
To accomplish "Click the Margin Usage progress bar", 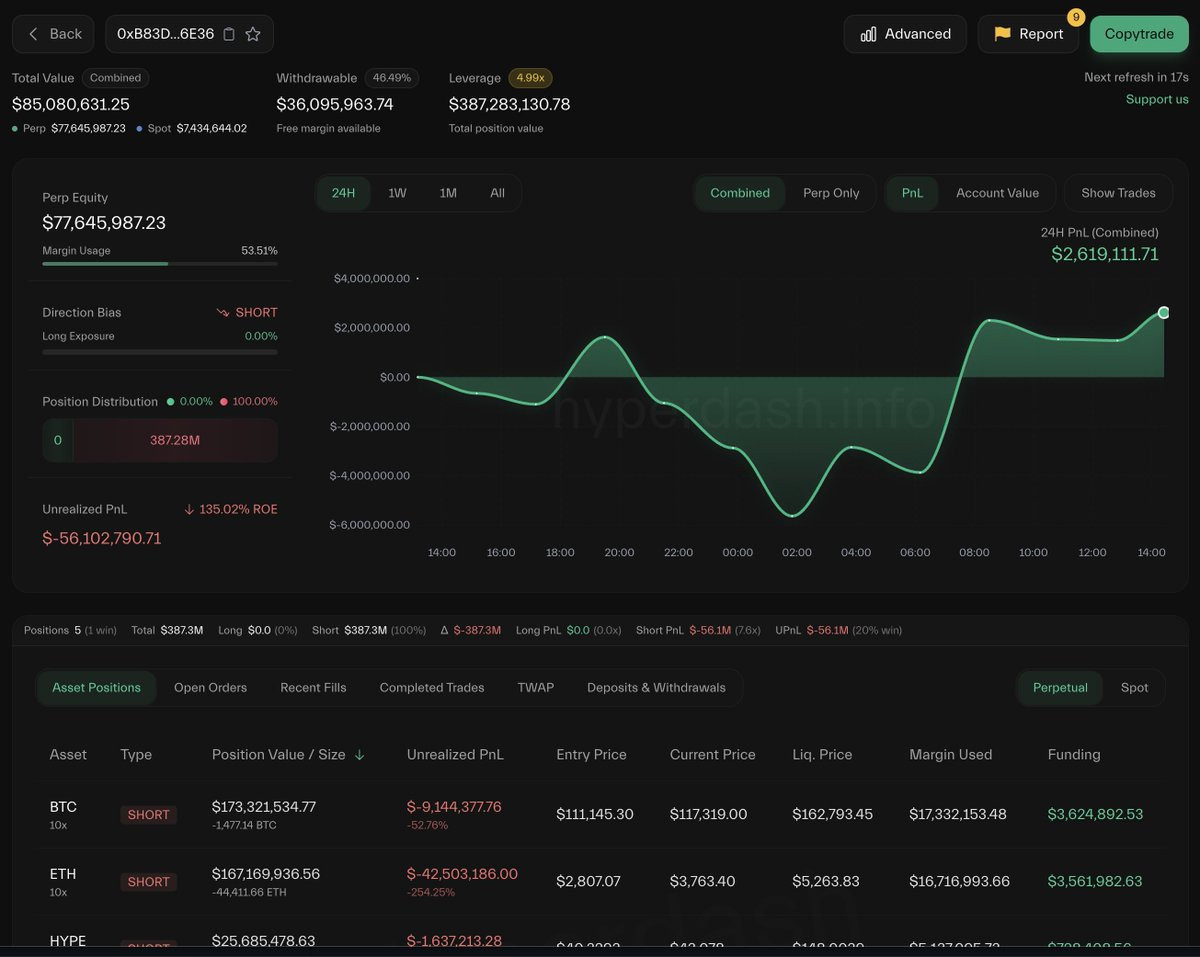I will [x=160, y=263].
